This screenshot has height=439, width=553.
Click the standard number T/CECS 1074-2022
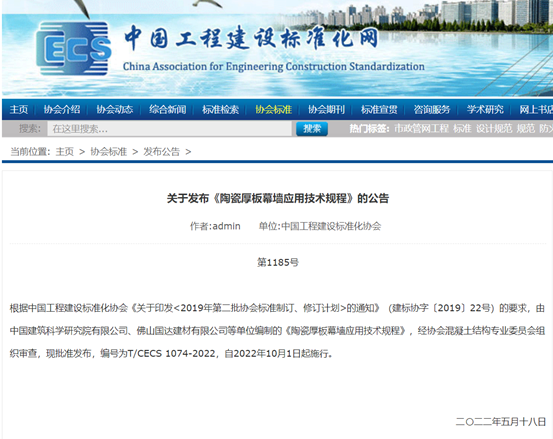click(x=171, y=353)
